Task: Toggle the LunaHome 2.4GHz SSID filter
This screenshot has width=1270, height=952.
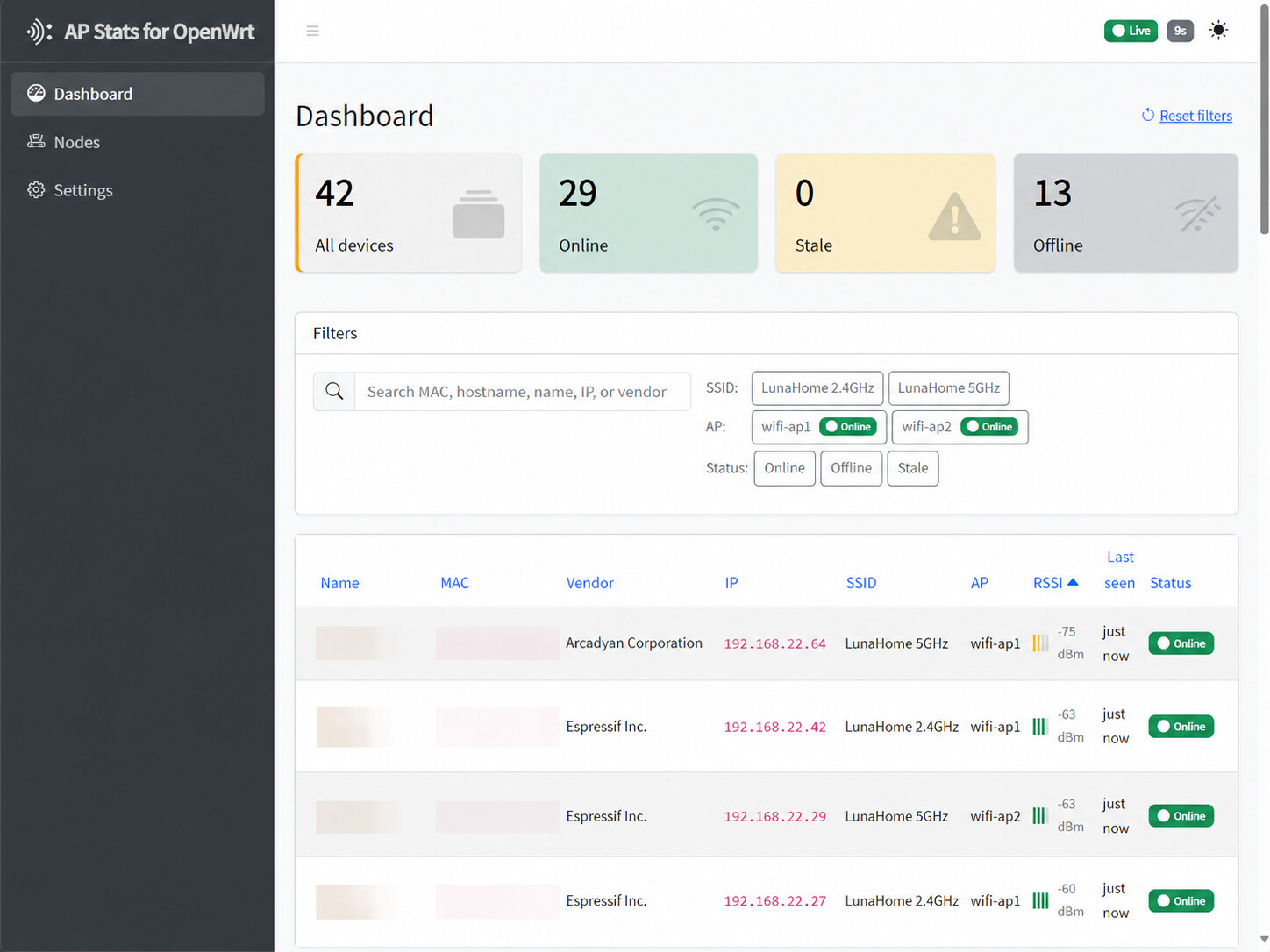Action: point(817,388)
